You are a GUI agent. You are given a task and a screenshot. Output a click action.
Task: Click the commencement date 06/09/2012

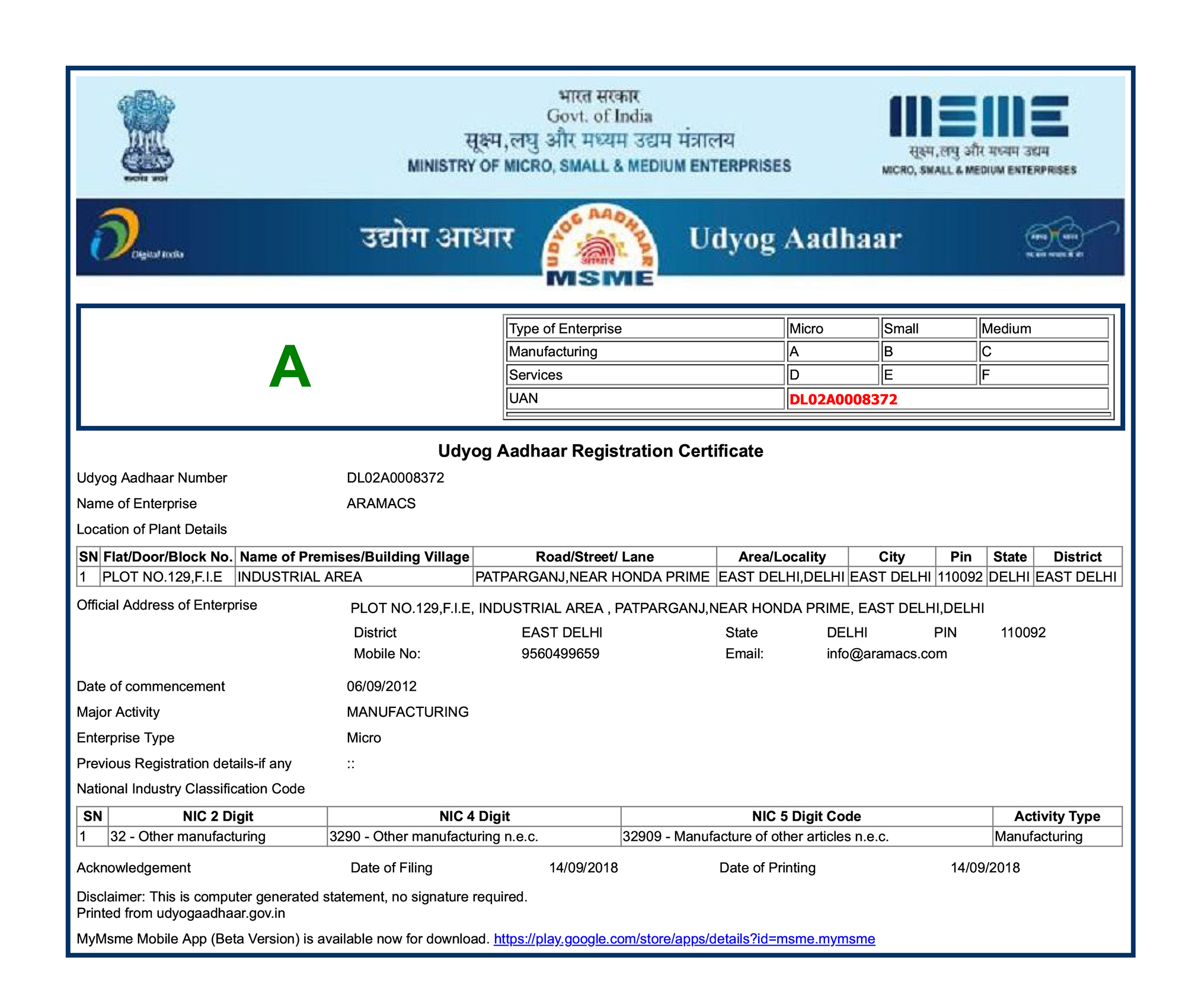[x=382, y=686]
